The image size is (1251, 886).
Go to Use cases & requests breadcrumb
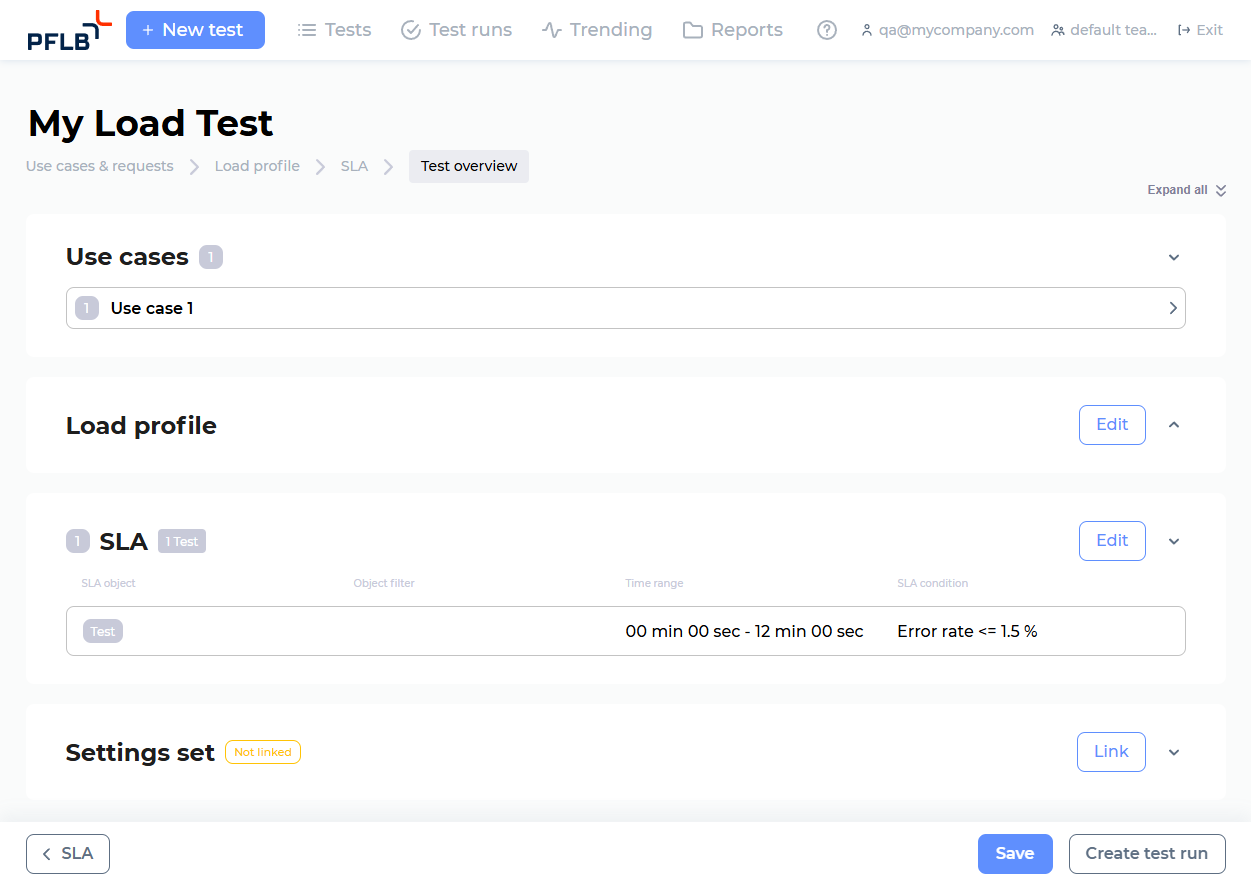(99, 166)
